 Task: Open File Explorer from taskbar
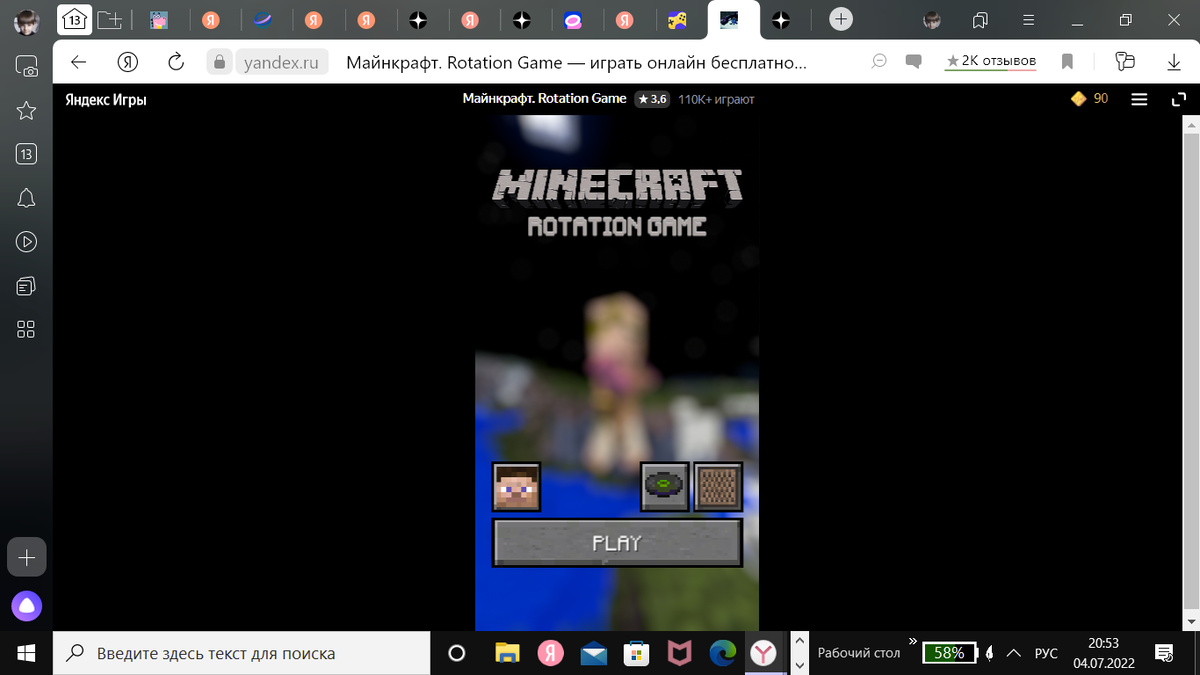tap(507, 653)
